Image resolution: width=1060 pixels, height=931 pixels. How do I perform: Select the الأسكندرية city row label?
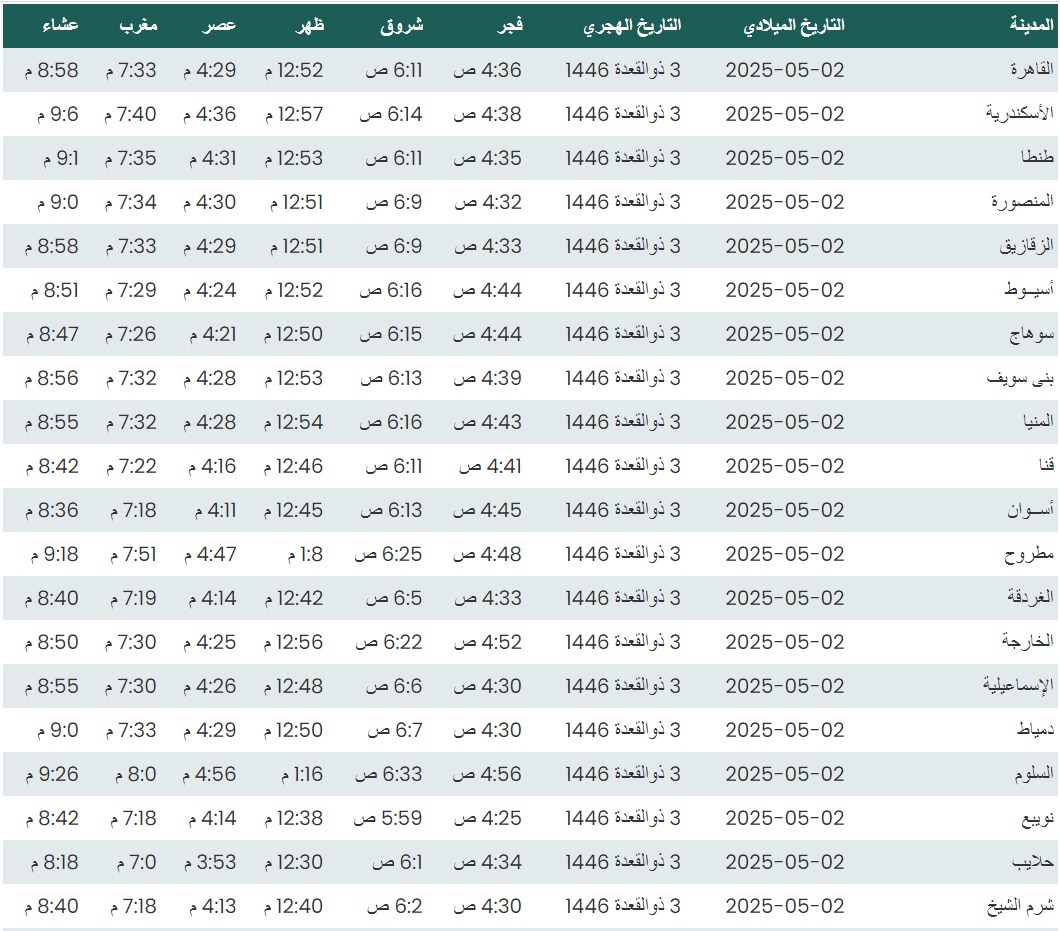(x=1015, y=114)
